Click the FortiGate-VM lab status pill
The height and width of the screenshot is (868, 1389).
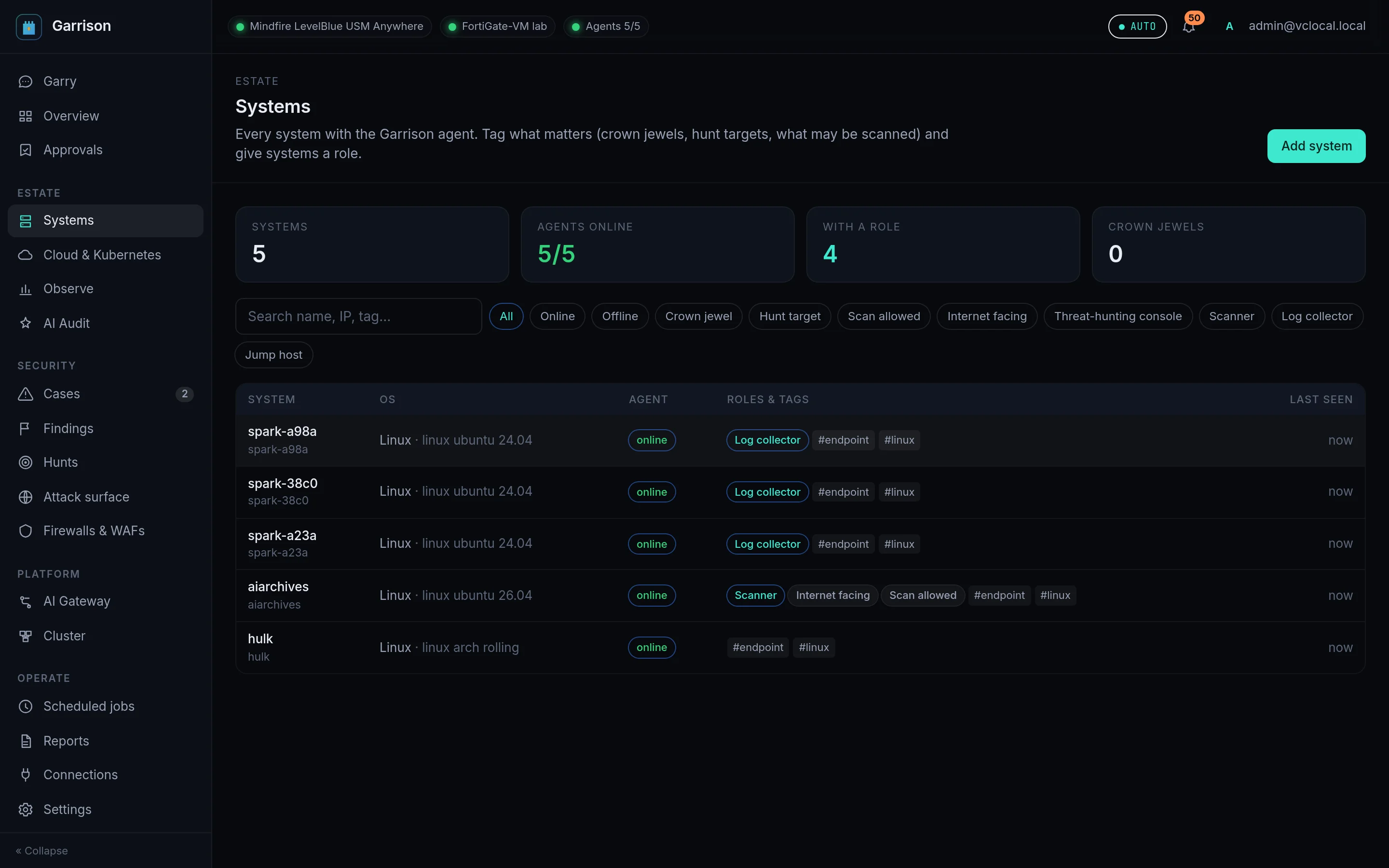tap(498, 27)
